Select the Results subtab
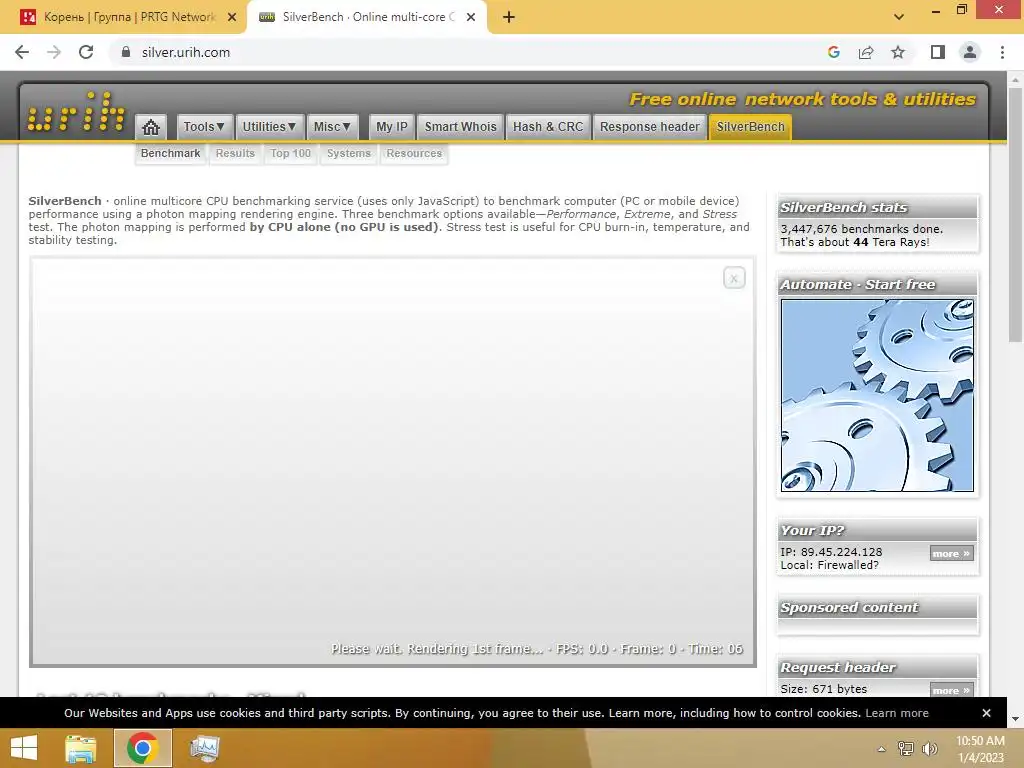 [x=235, y=153]
